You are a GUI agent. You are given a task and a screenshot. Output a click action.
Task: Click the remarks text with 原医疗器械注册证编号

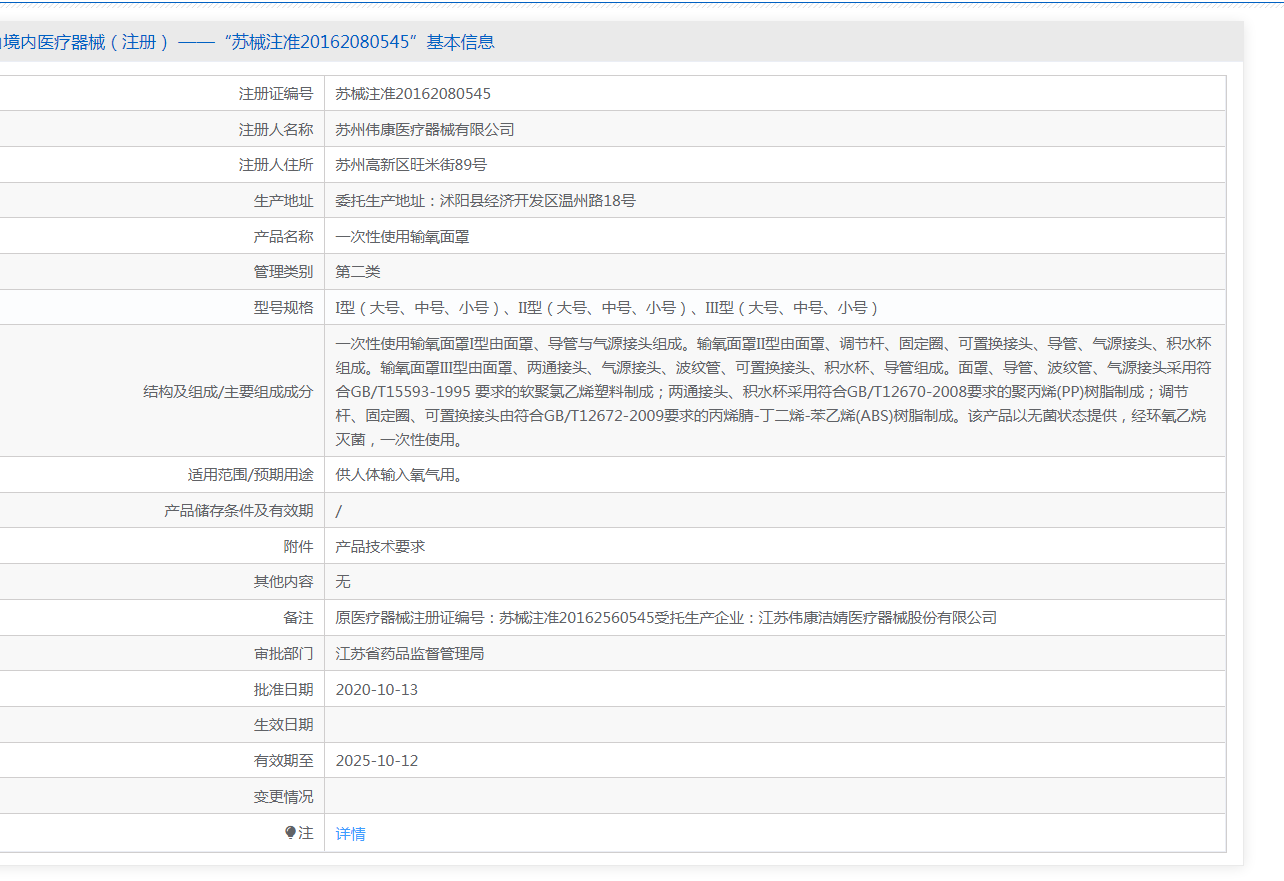point(666,618)
